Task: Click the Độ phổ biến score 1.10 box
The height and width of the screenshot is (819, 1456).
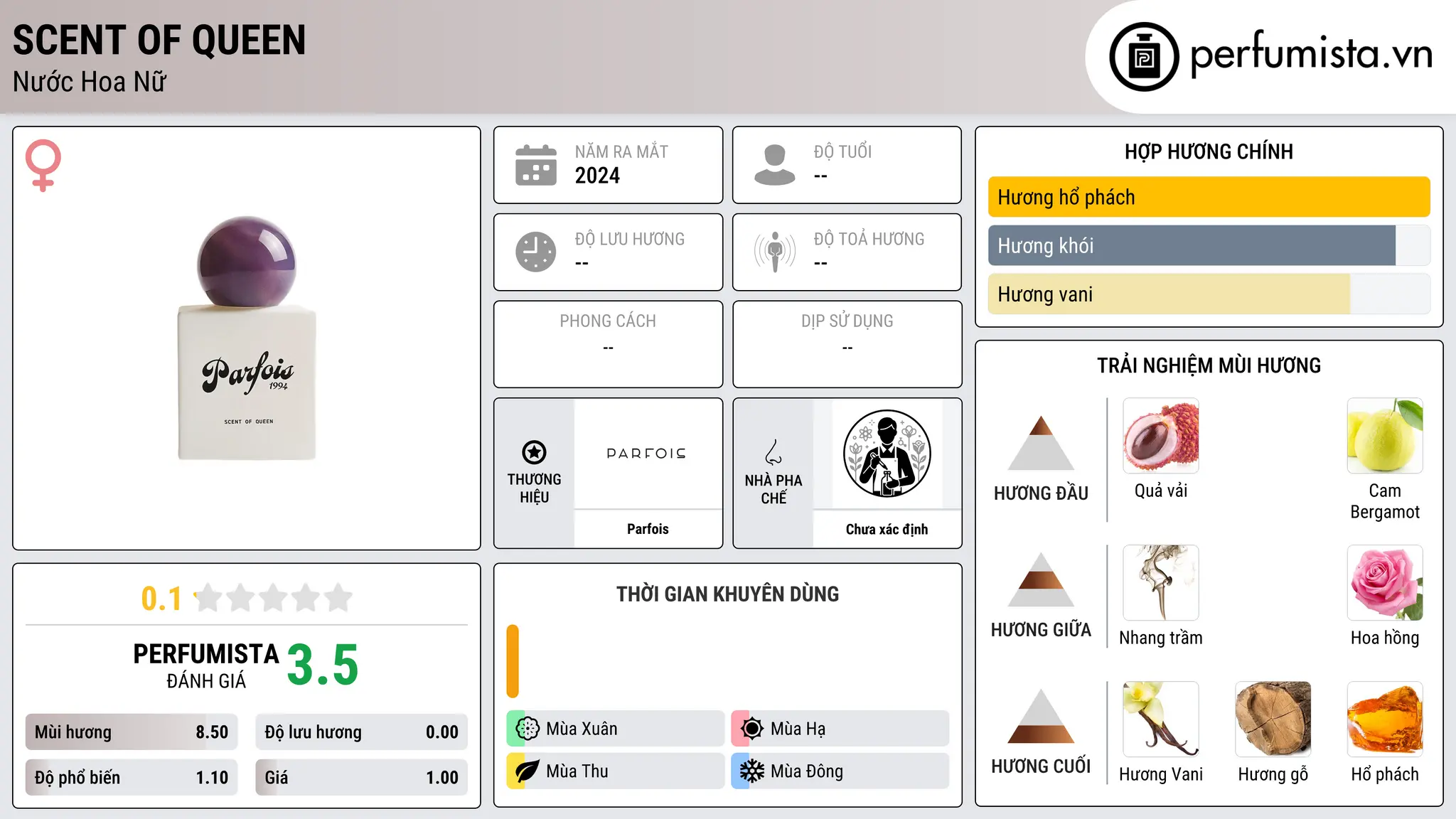Action: click(x=132, y=778)
